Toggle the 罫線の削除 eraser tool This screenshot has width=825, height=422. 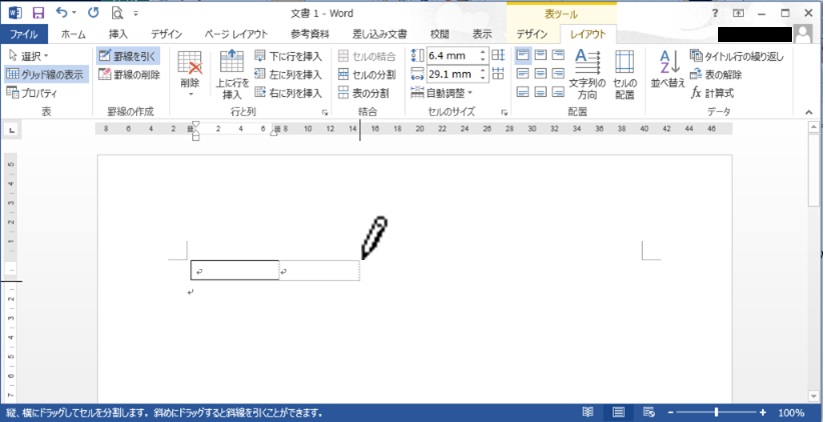pyautogui.click(x=129, y=75)
